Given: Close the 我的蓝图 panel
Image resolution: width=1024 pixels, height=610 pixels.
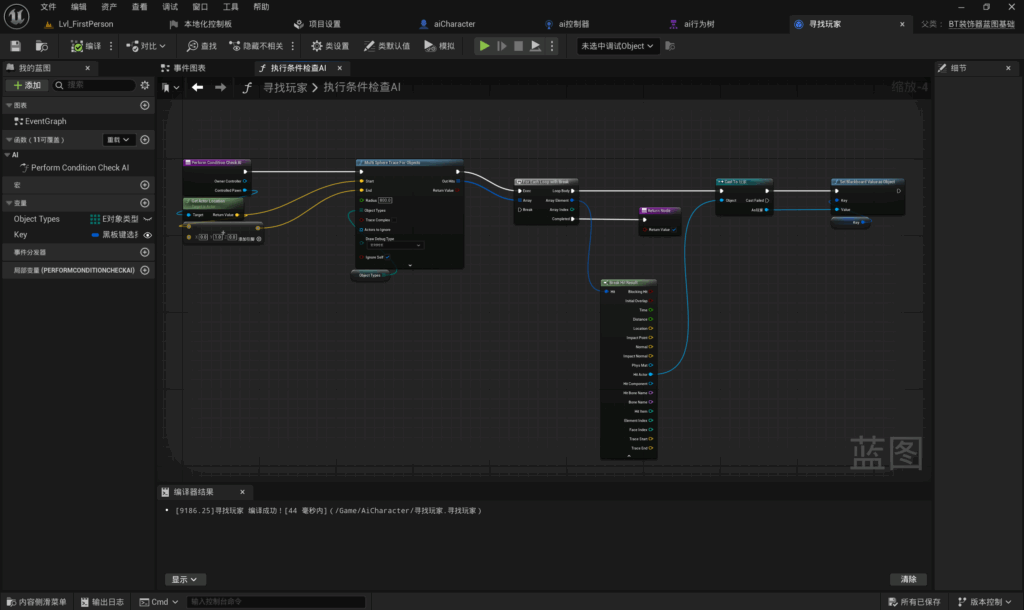Looking at the screenshot, I should click(x=88, y=68).
